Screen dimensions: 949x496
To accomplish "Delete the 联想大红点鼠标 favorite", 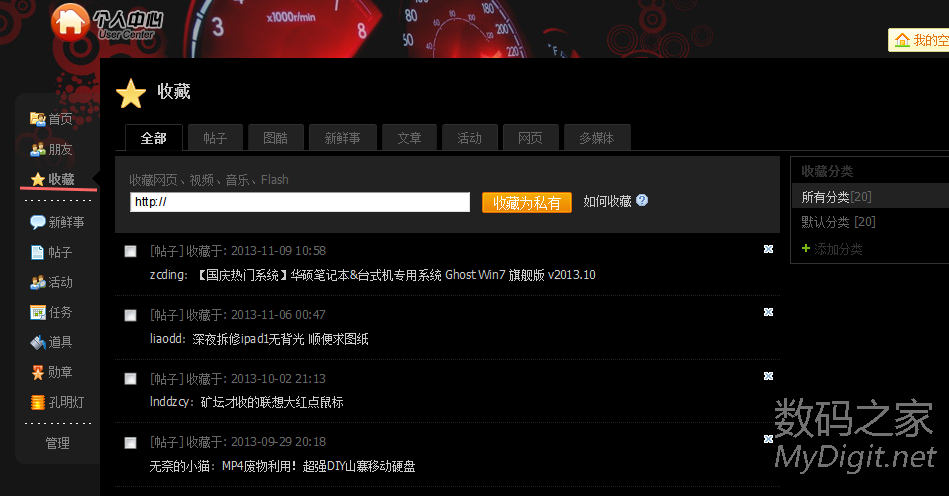I will click(x=768, y=376).
